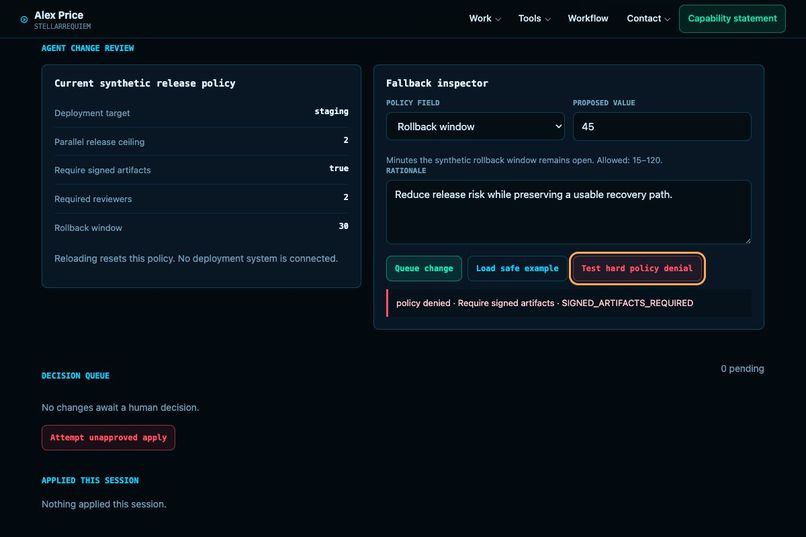The width and height of the screenshot is (806, 537).
Task: Open the Policy field dropdown showing Rollback window
Action: 475,126
